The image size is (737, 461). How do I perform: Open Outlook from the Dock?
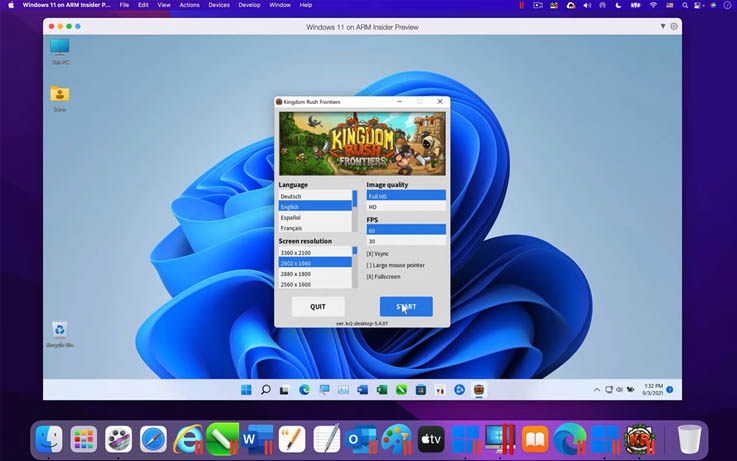(361, 439)
